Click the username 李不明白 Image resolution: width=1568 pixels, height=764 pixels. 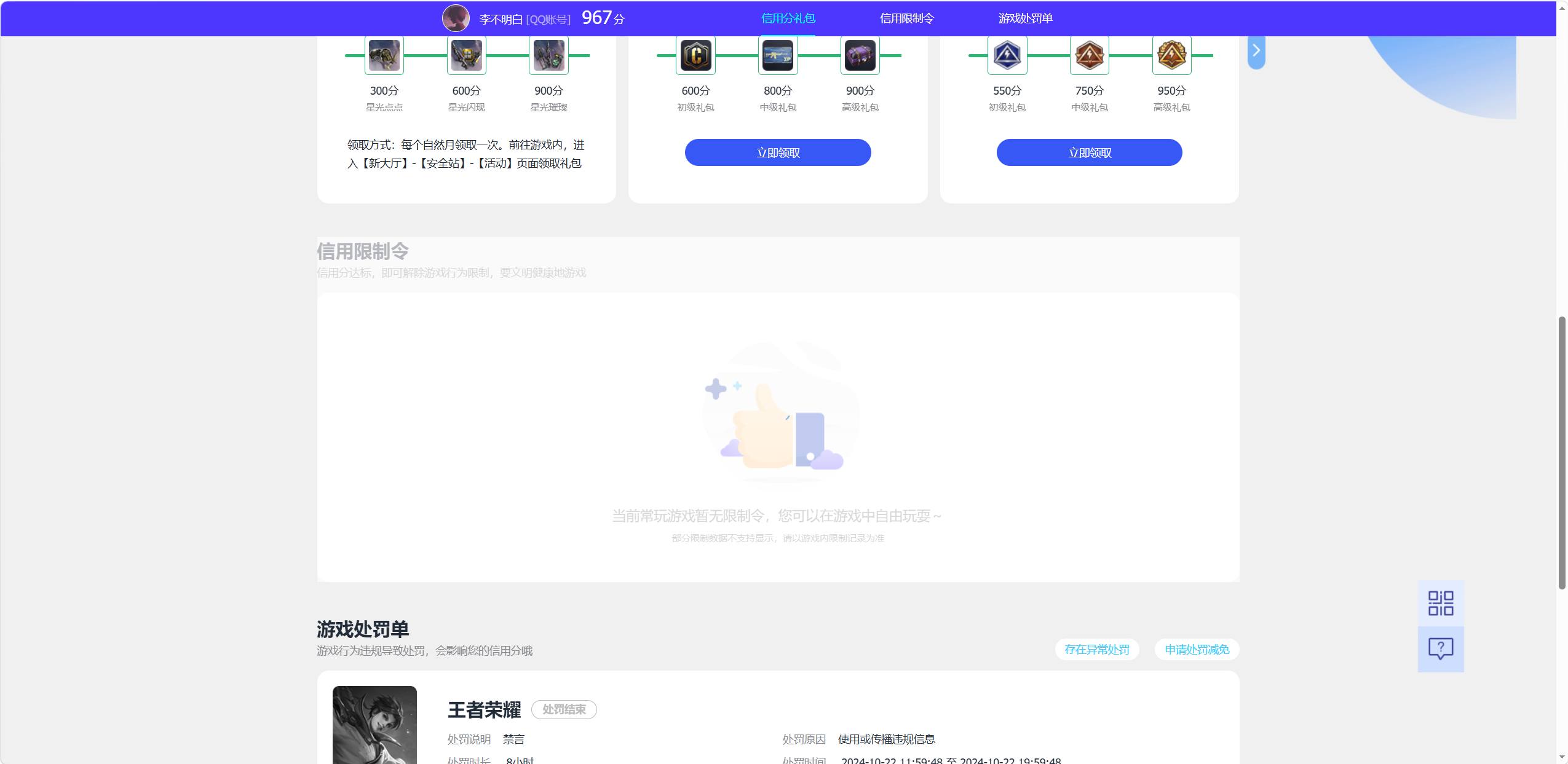click(501, 19)
